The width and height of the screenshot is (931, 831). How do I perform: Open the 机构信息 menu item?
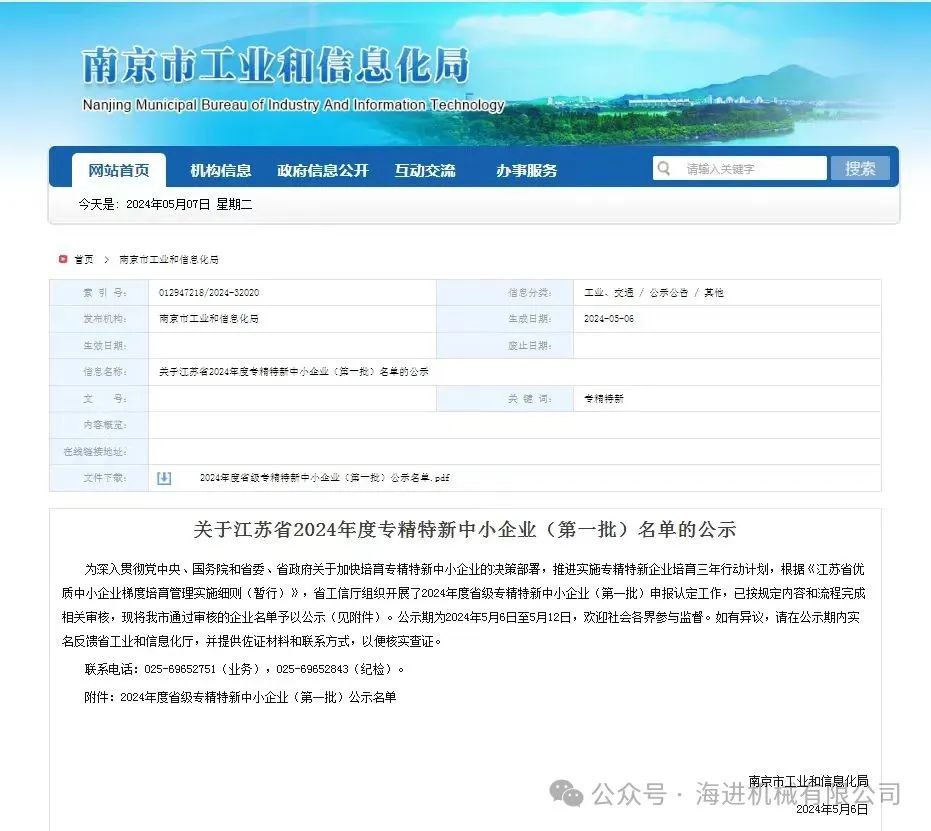221,170
